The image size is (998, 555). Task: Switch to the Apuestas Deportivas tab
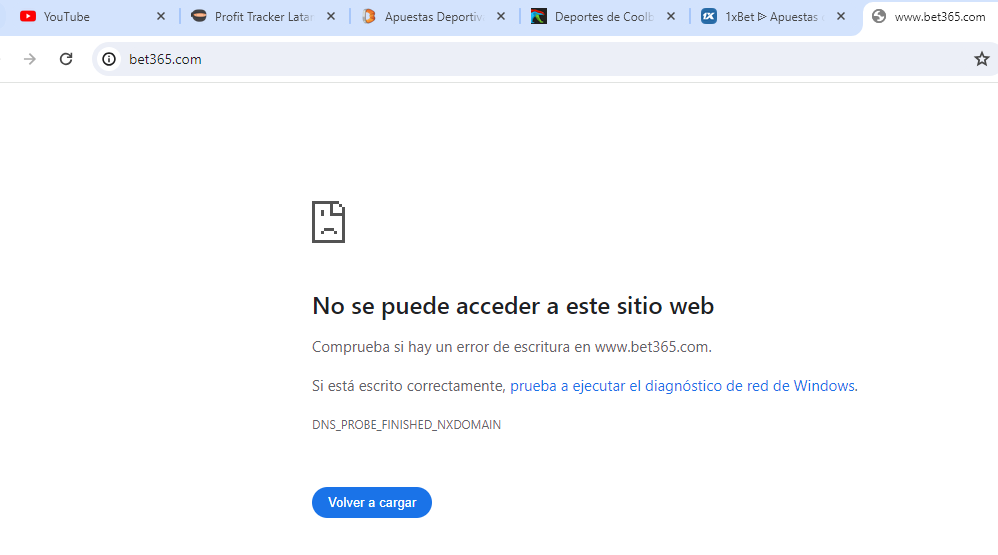435,17
